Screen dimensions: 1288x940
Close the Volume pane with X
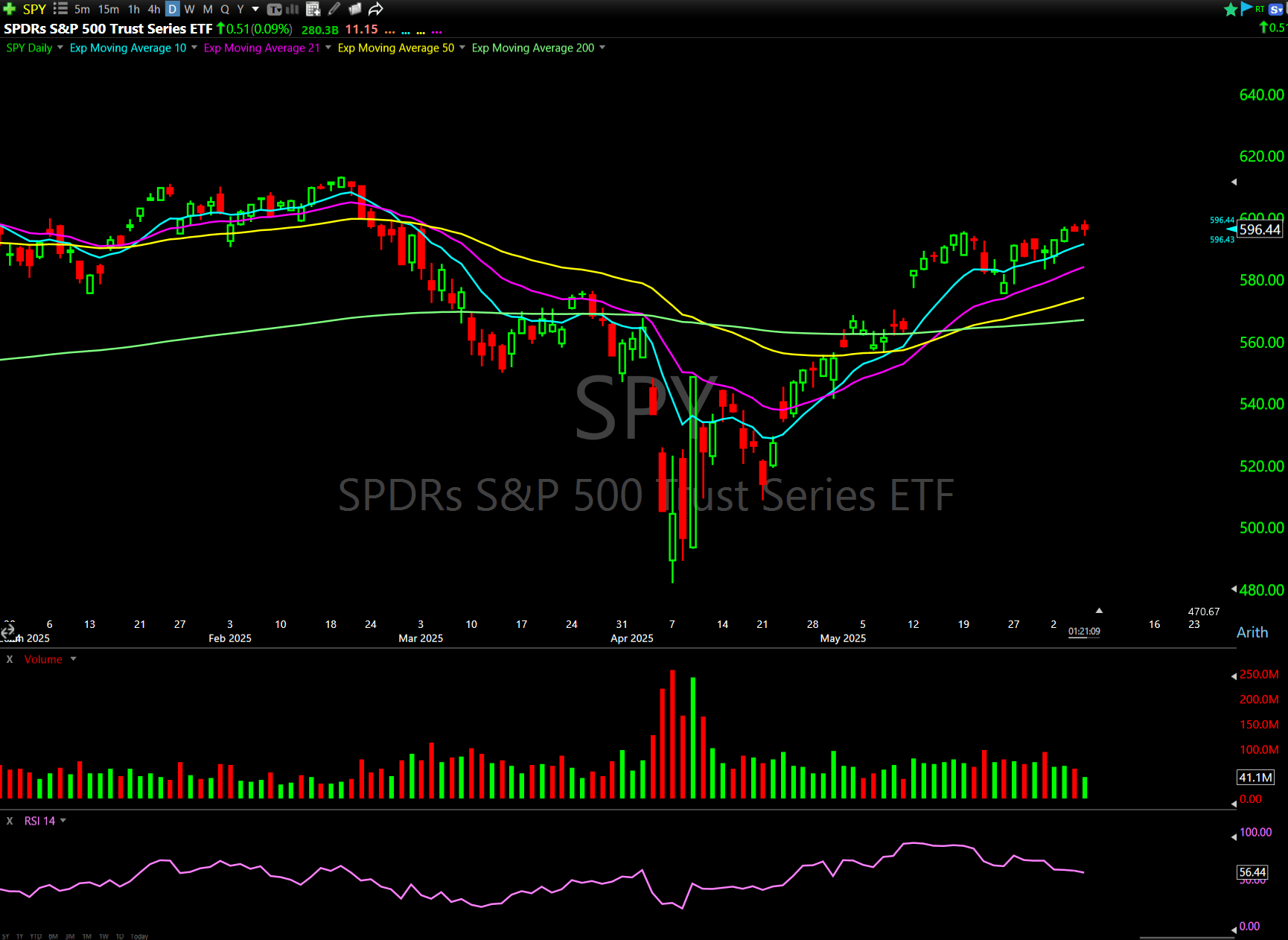[10, 659]
